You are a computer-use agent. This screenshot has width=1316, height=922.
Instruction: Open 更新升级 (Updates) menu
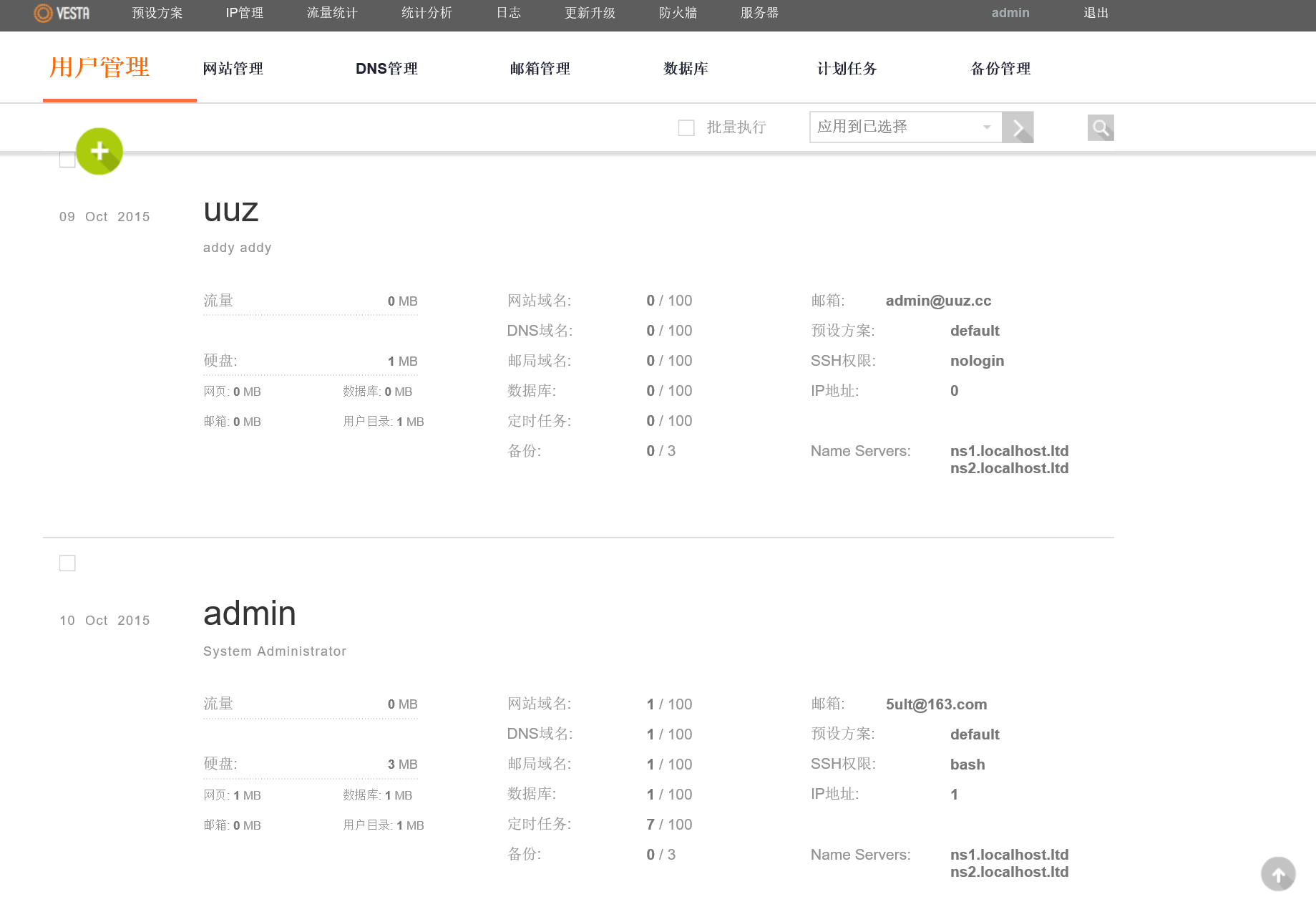coord(590,13)
